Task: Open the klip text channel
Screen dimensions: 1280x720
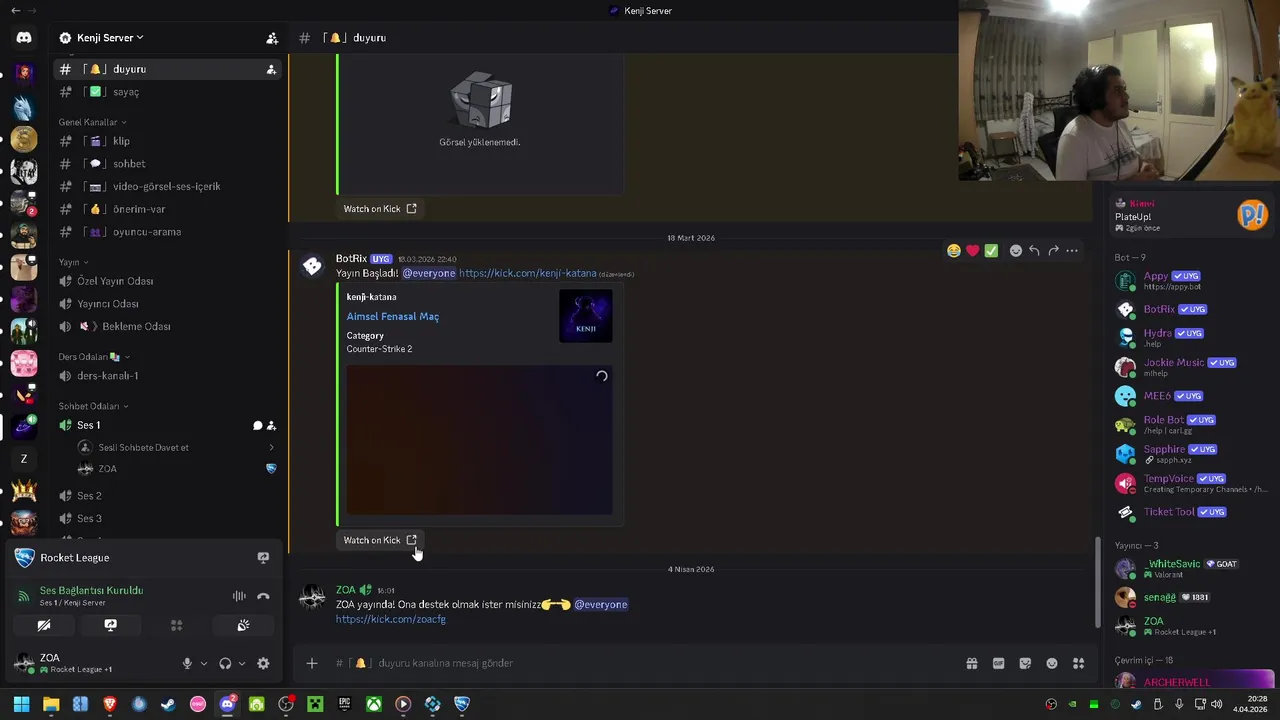Action: [x=168, y=141]
